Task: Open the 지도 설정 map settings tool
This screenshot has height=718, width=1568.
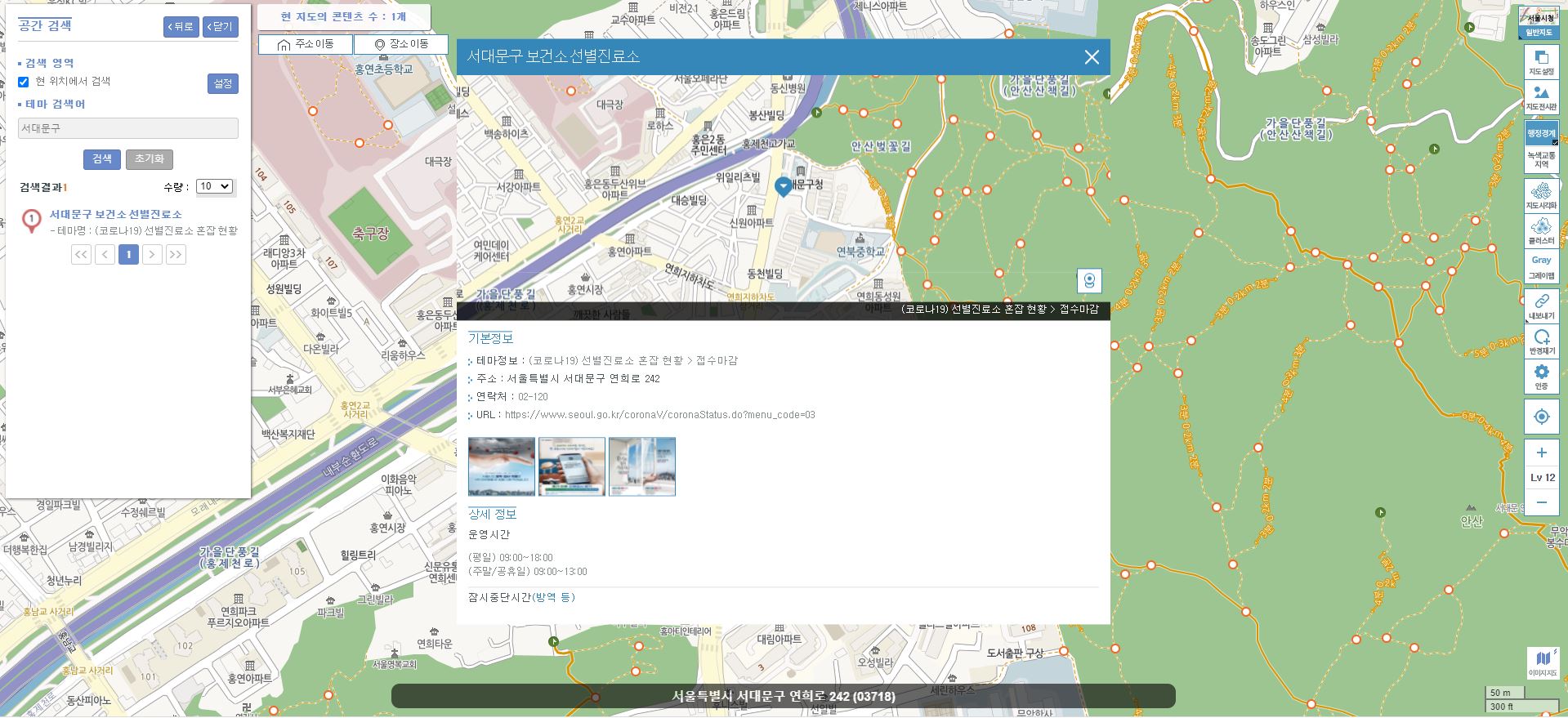Action: [1541, 63]
